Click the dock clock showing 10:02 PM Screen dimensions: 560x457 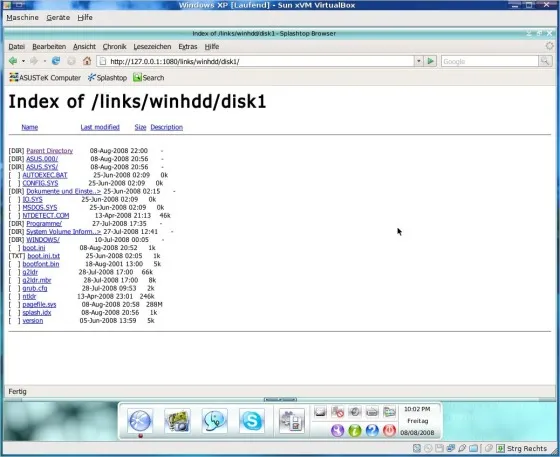417,409
